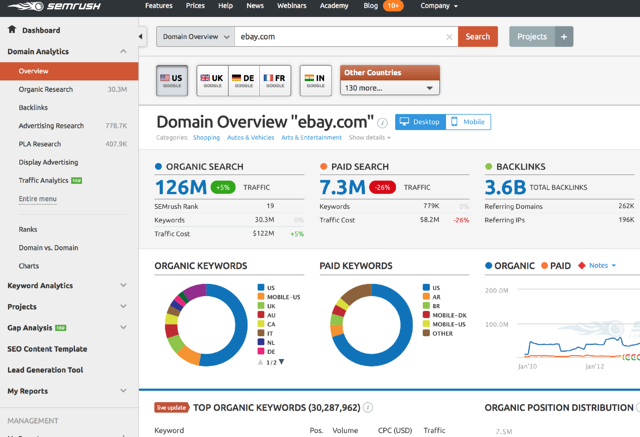Click the US blue swatch in Organic Keywords legend
This screenshot has width=640, height=437.
pos(261,287)
